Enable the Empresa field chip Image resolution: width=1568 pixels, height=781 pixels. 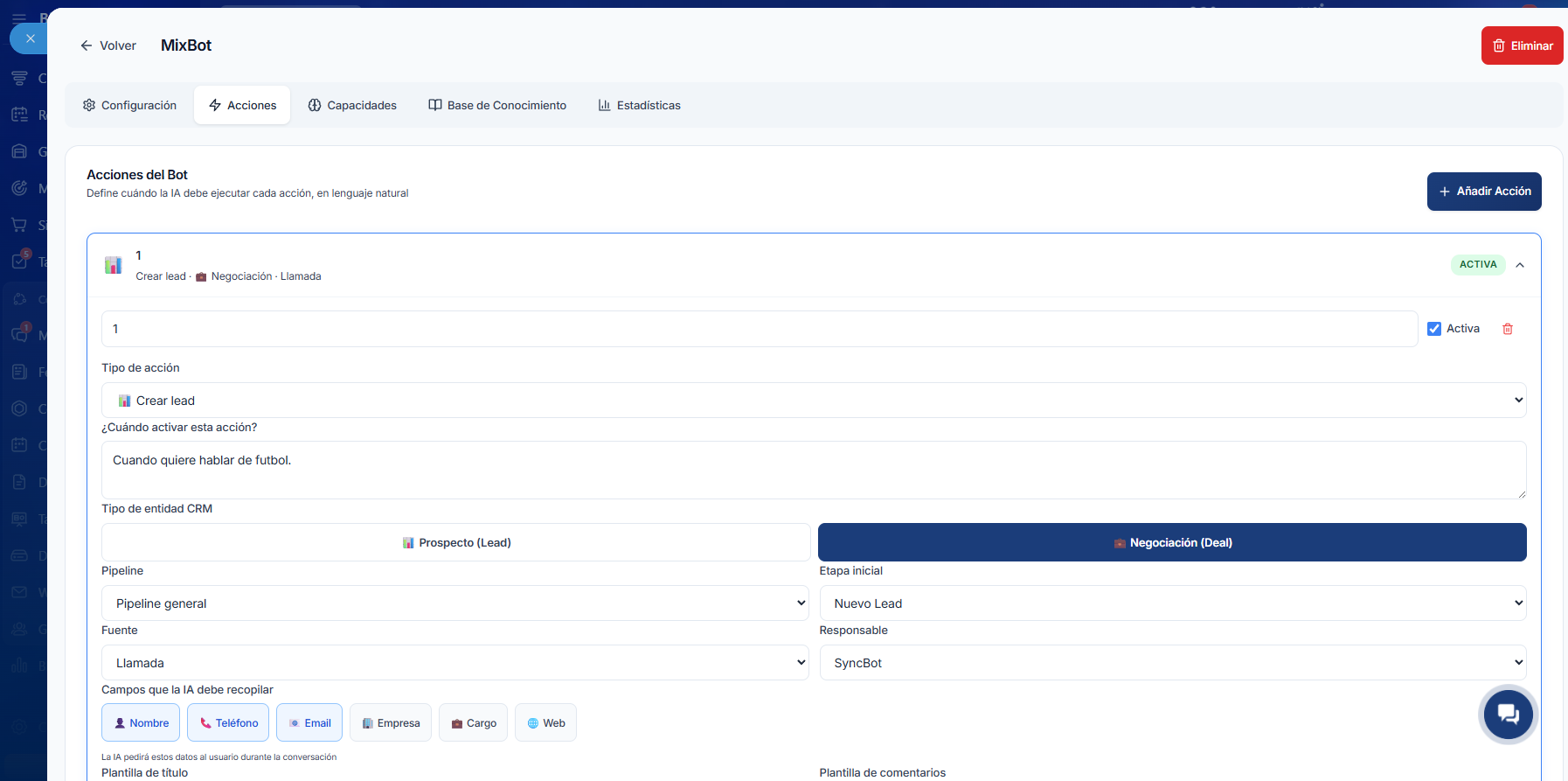(x=391, y=723)
